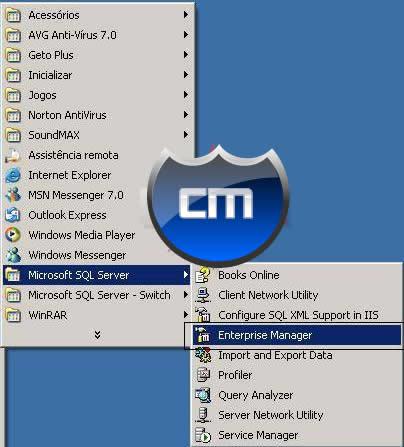Click the Outlook Express icon
Screen dimensions: 404x447
tap(13, 215)
